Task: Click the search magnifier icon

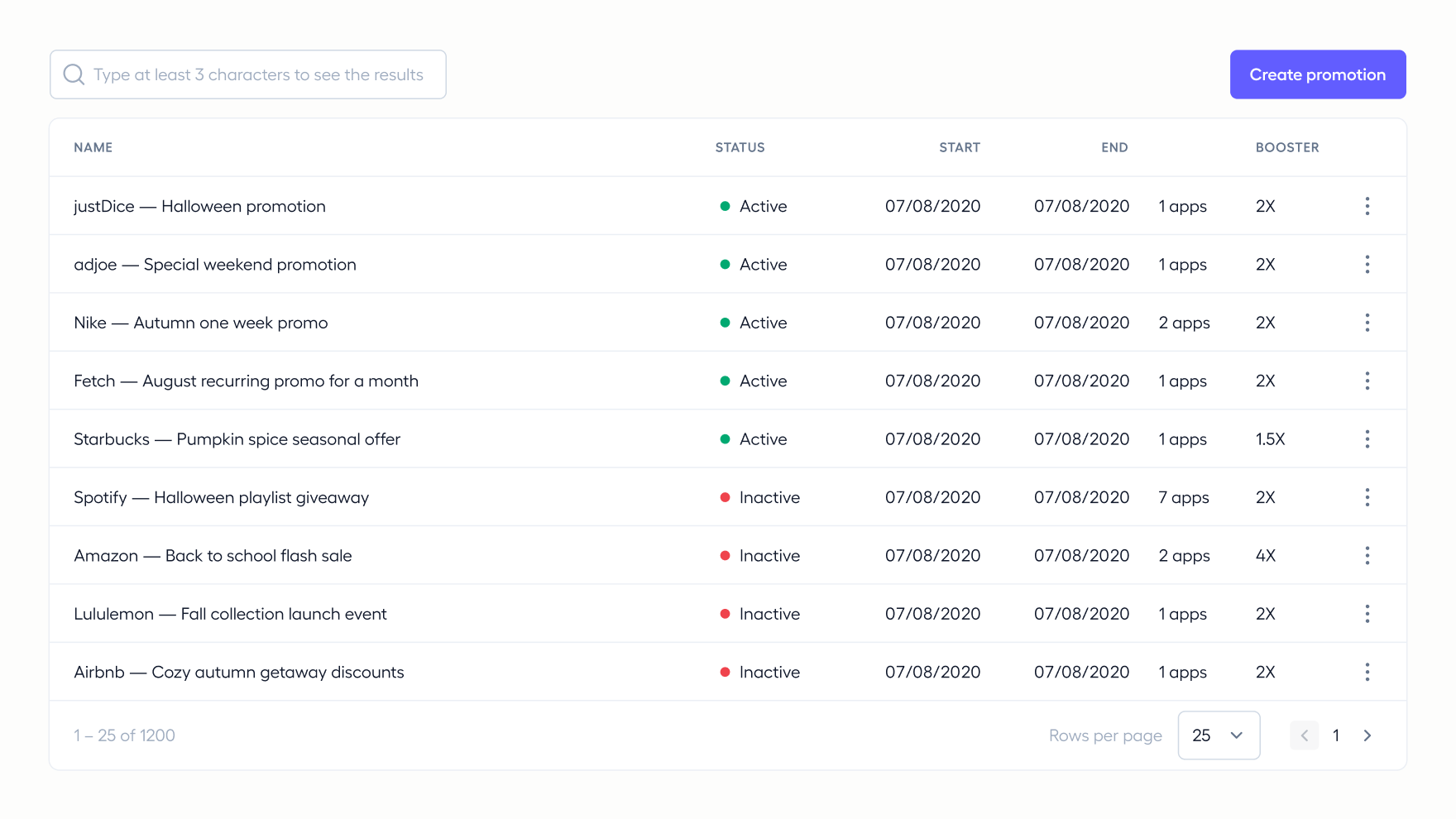Action: click(74, 74)
